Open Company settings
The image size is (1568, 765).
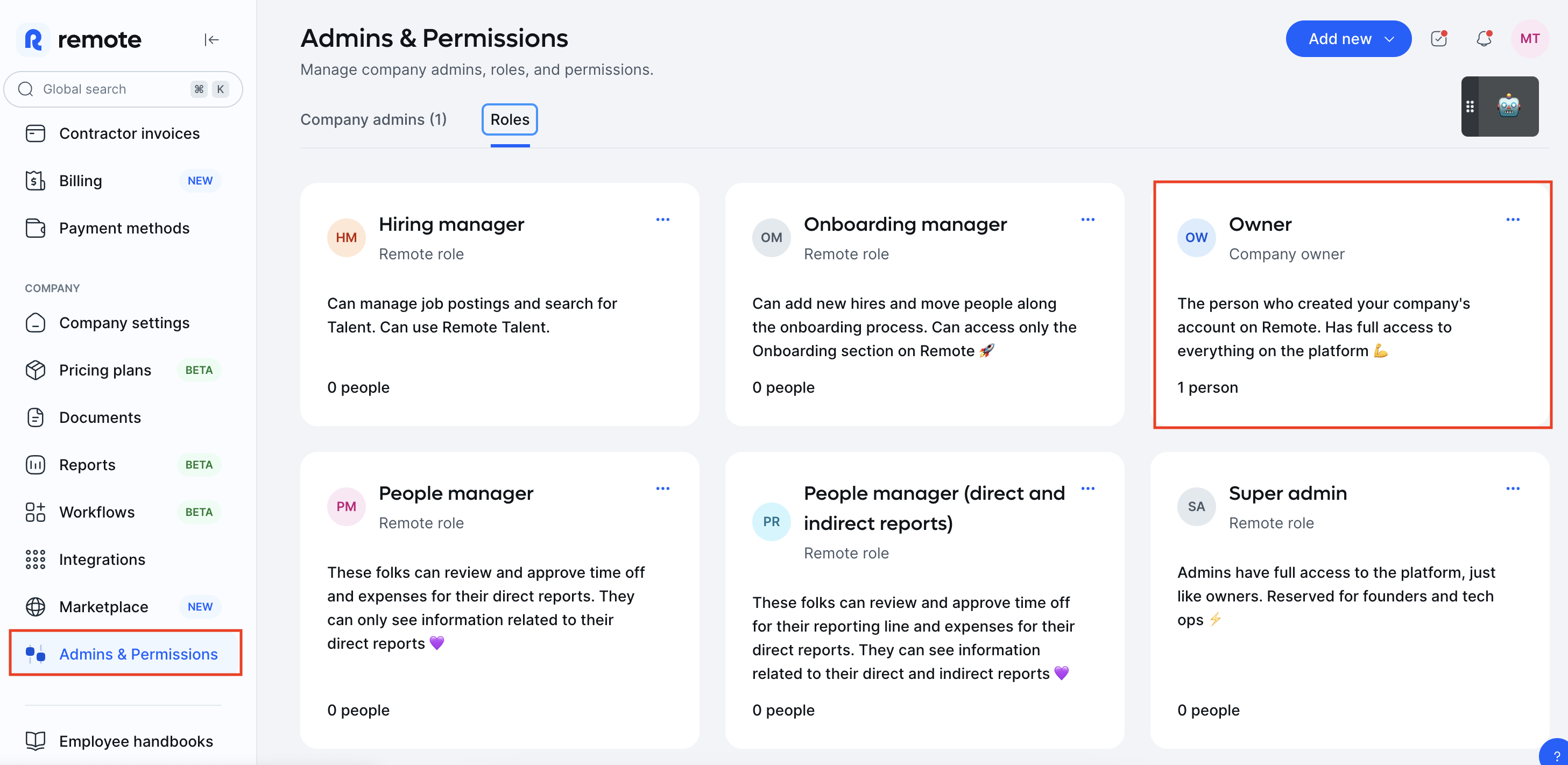coord(124,323)
